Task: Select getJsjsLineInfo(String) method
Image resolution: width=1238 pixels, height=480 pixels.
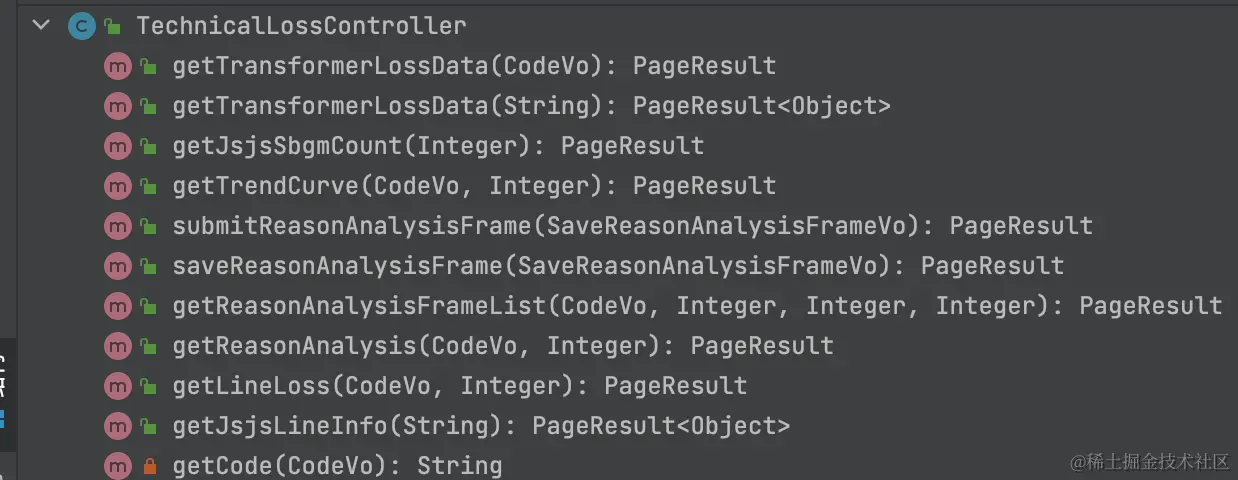Action: (x=481, y=426)
